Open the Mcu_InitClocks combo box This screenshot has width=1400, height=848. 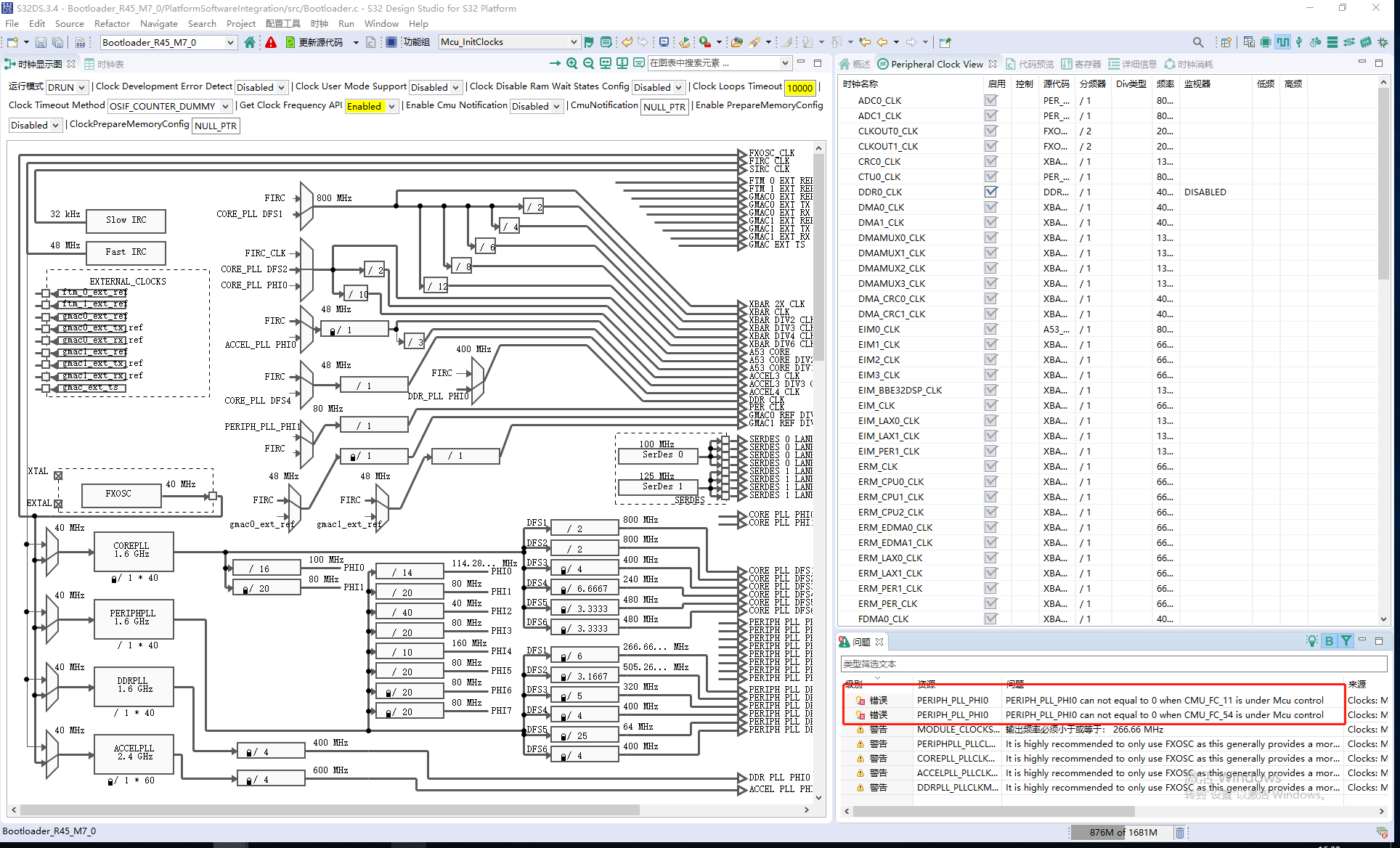tap(573, 42)
